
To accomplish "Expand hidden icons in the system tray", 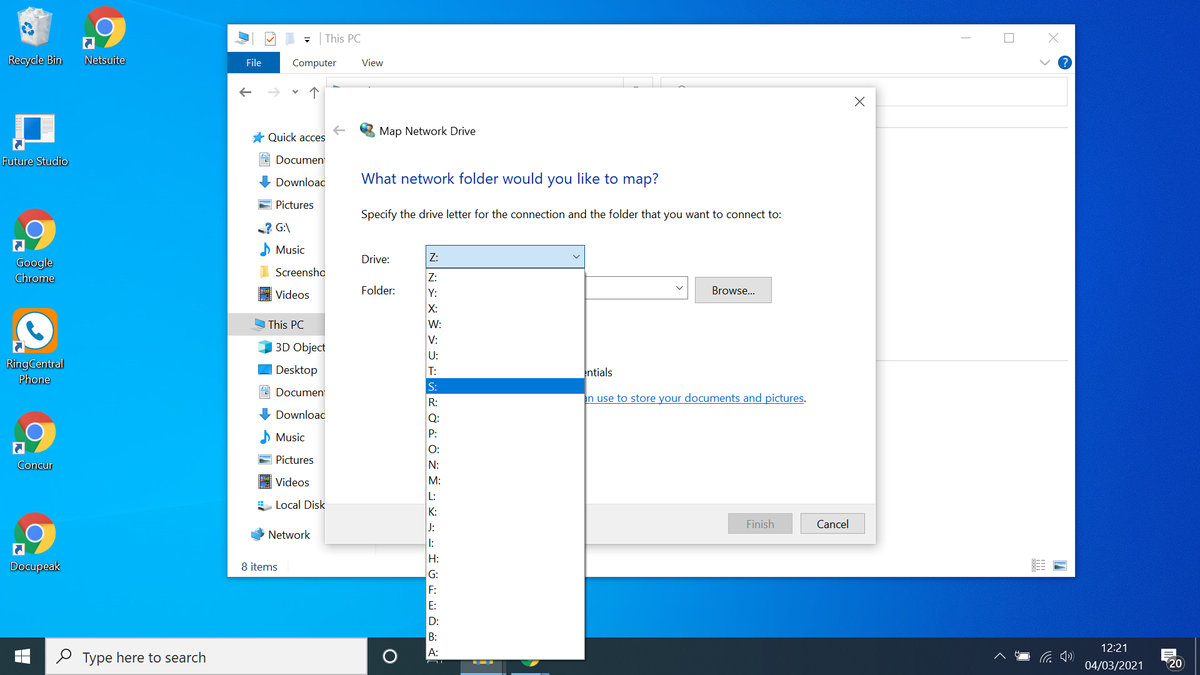I will pos(999,656).
